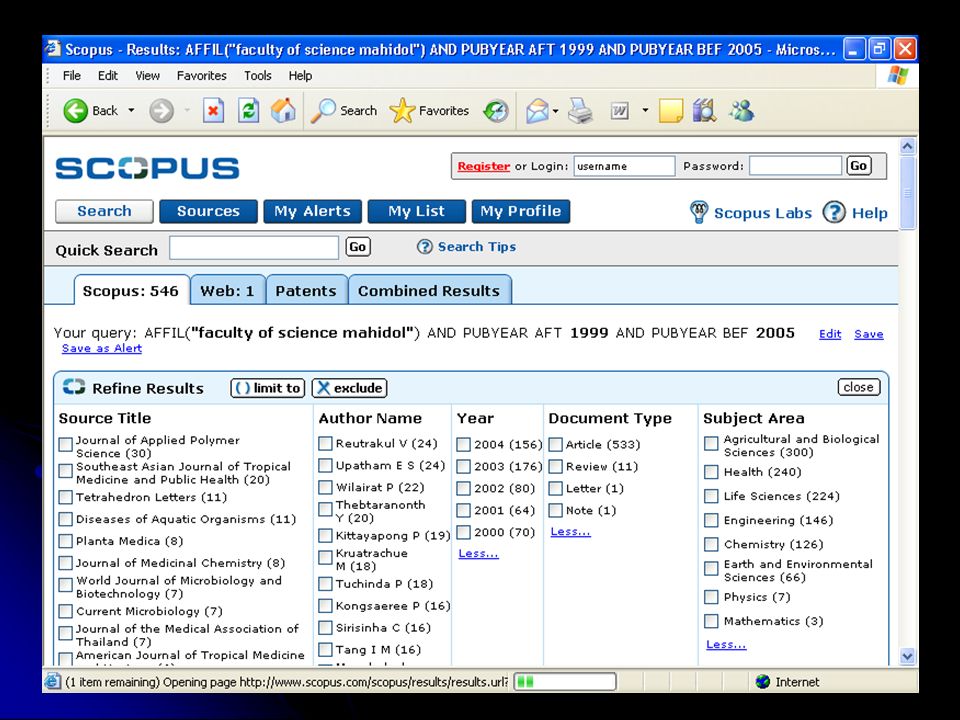
Task: Click the yellow note Discuss icon
Action: (670, 111)
